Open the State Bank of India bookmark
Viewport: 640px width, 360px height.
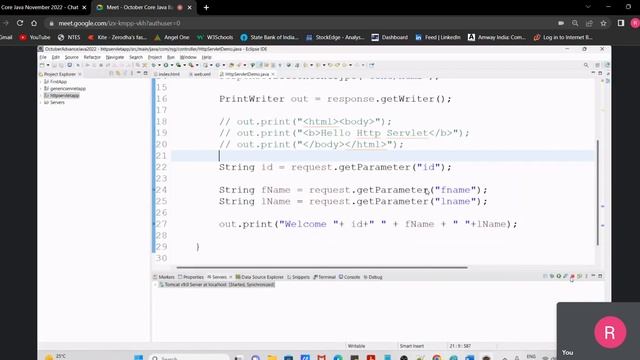(x=270, y=37)
